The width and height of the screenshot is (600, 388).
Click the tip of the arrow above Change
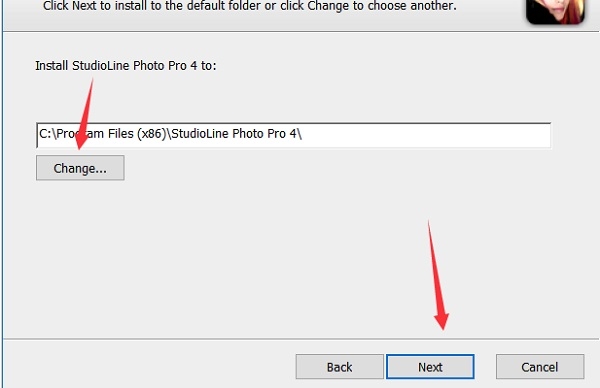(x=79, y=148)
